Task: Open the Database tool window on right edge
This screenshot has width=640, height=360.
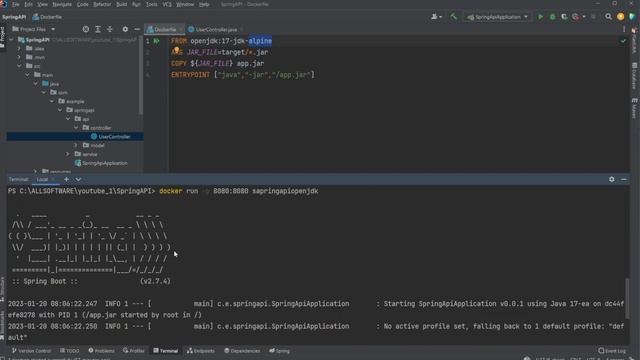Action: coord(634,76)
